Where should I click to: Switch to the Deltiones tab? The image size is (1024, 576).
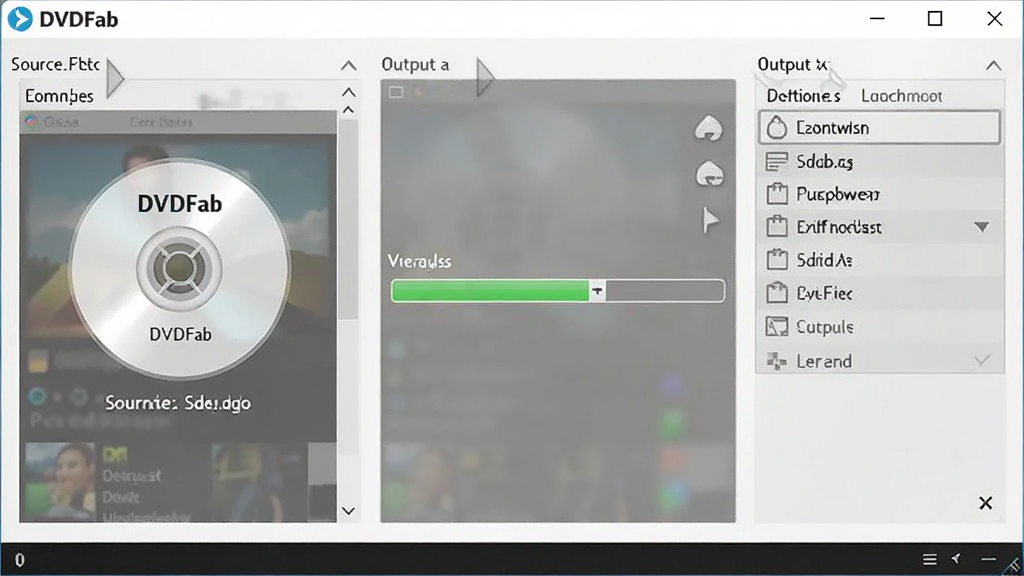click(803, 97)
